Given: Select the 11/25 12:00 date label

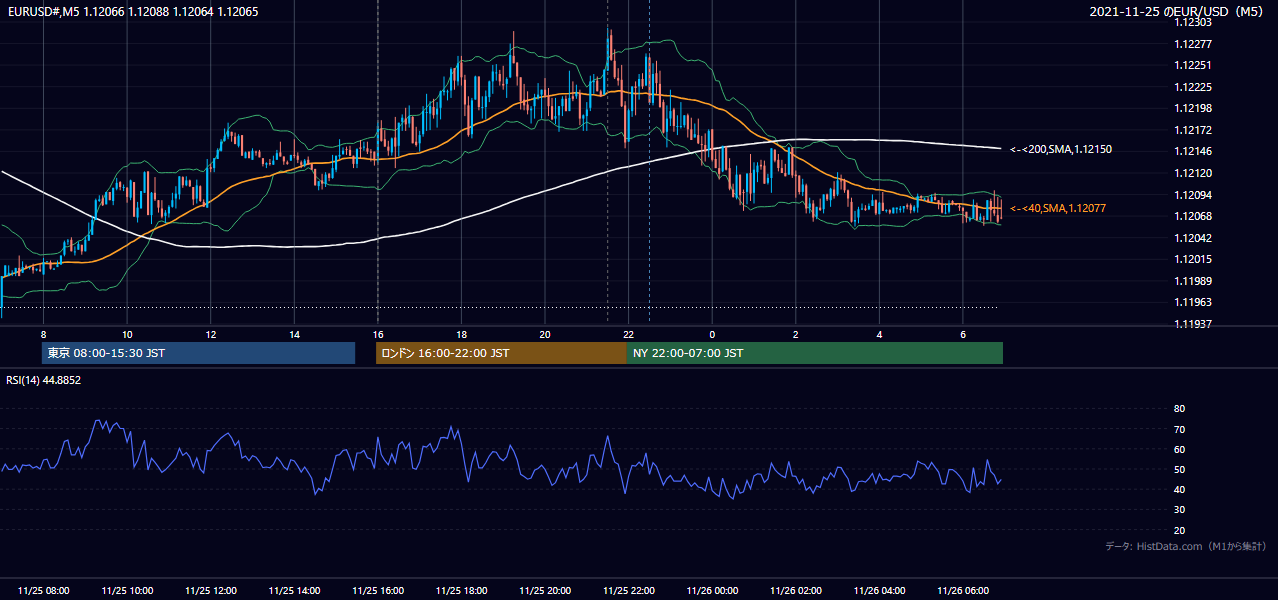Looking at the screenshot, I should tap(210, 591).
